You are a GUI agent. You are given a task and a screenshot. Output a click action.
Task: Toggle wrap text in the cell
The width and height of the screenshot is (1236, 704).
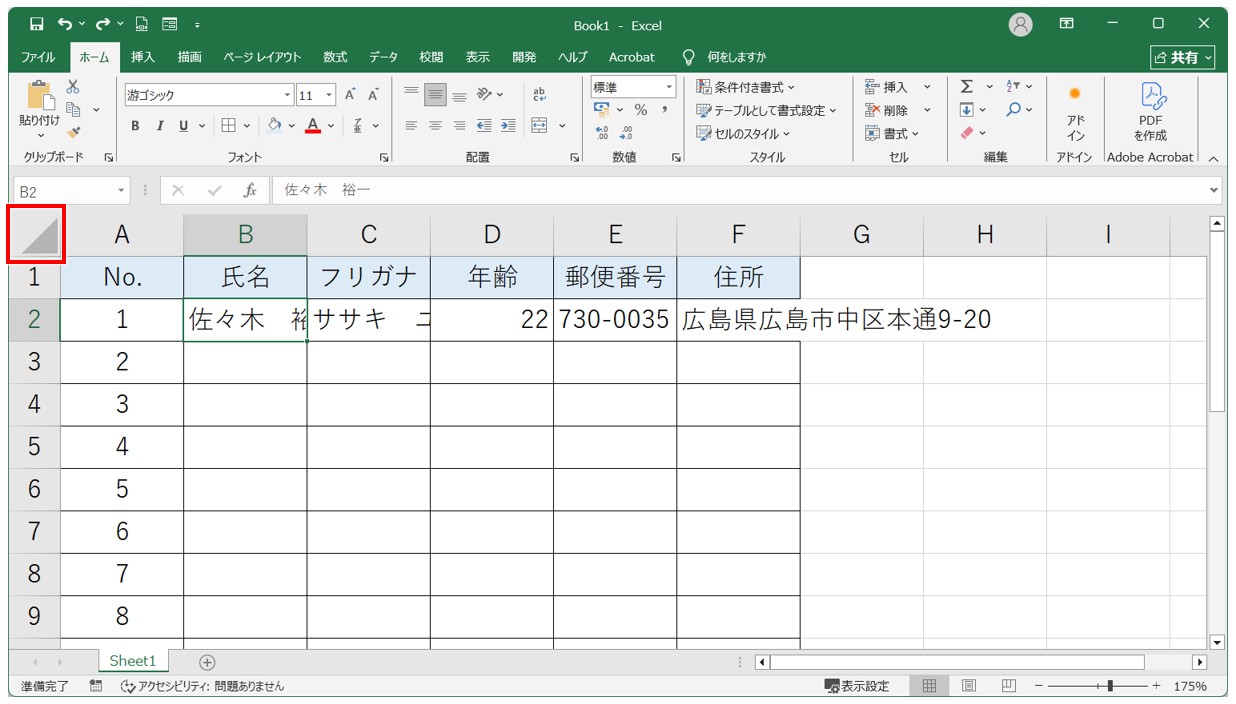point(540,95)
